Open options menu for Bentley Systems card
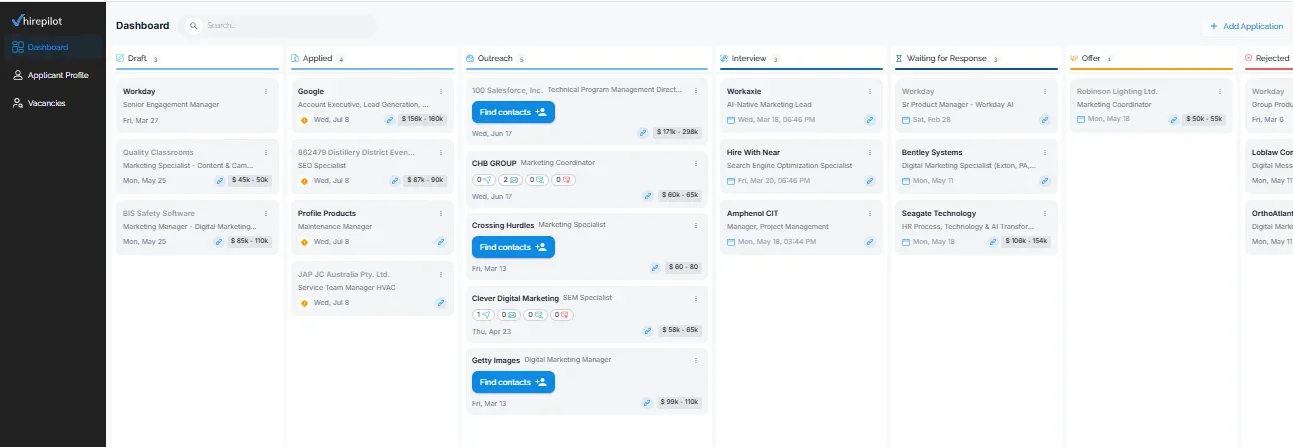1293x447 pixels. (1046, 153)
